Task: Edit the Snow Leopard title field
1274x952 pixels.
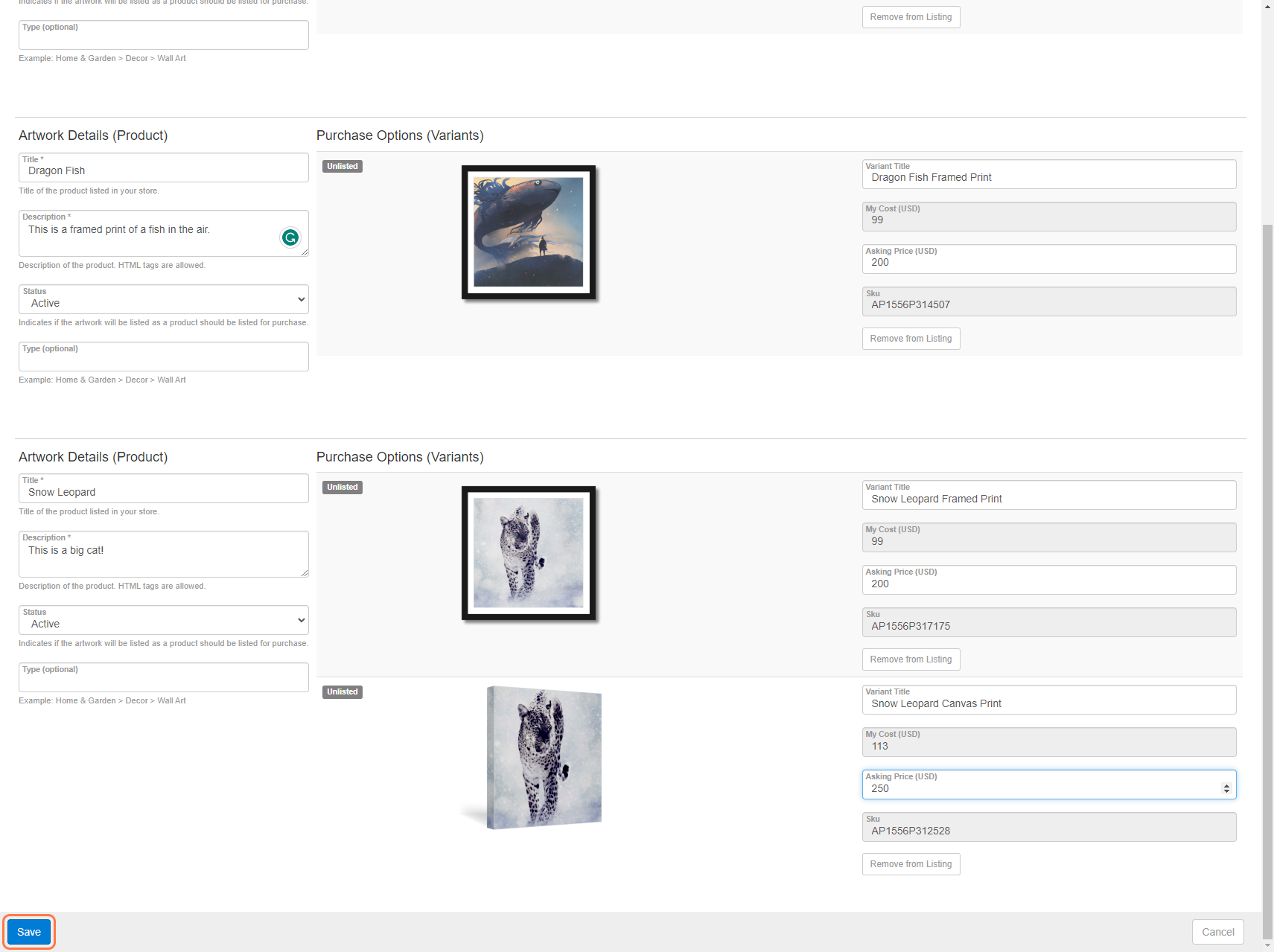Action: click(164, 488)
